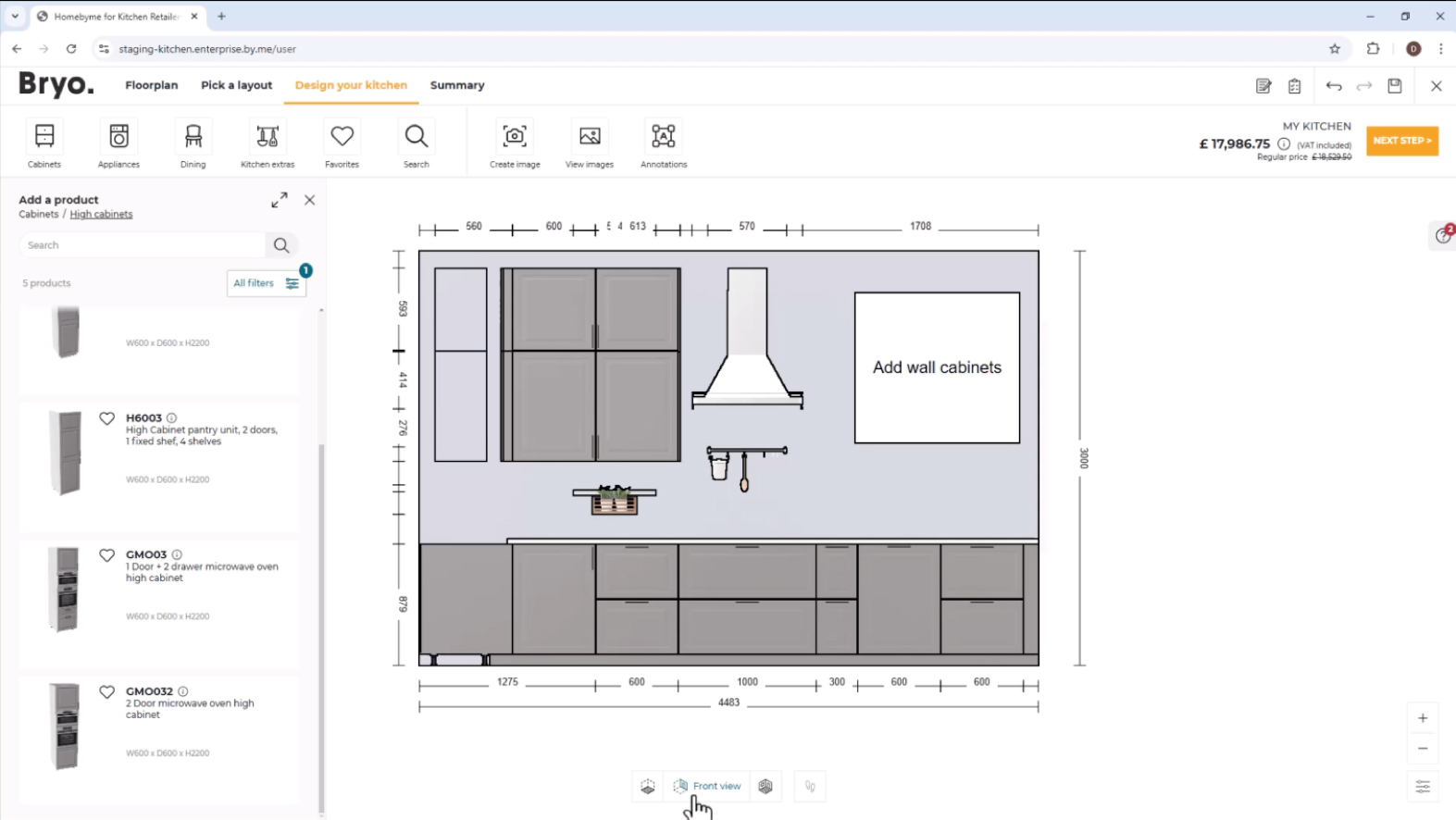Click the footsteps walk view icon
This screenshot has width=1456, height=820.
pyautogui.click(x=810, y=787)
